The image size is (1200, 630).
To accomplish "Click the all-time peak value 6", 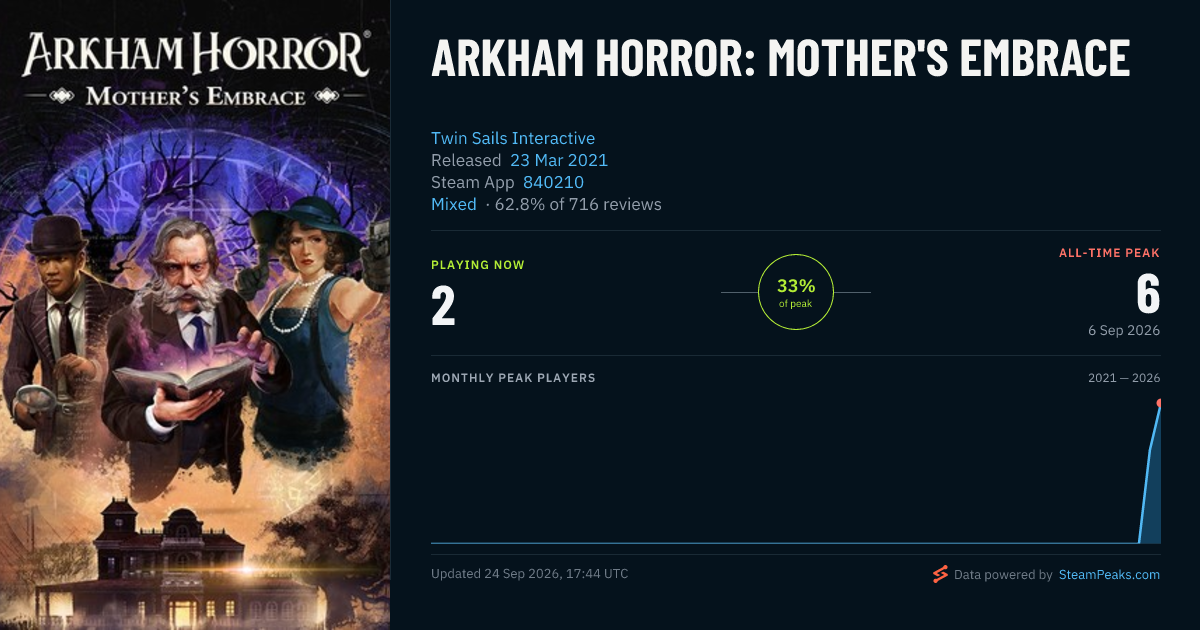I will point(1148,295).
